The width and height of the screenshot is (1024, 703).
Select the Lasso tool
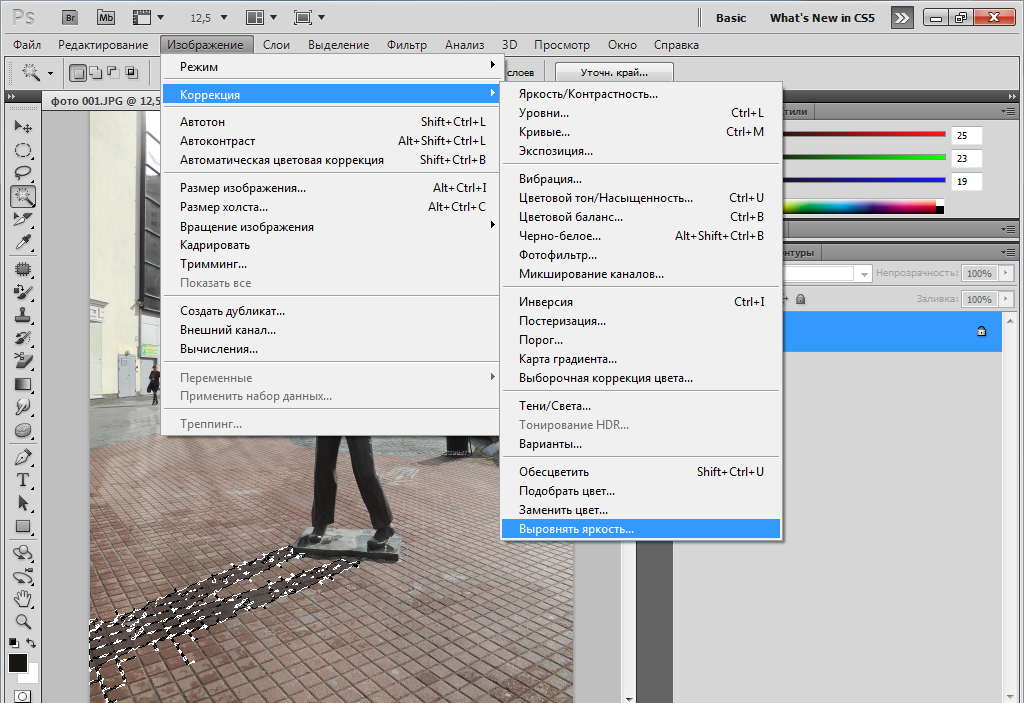(x=23, y=173)
